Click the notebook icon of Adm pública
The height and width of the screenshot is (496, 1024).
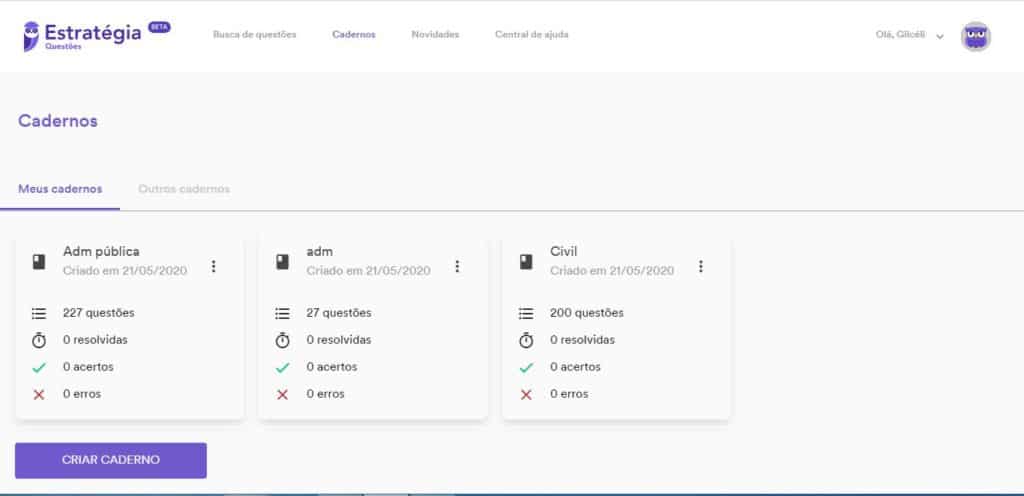point(39,262)
